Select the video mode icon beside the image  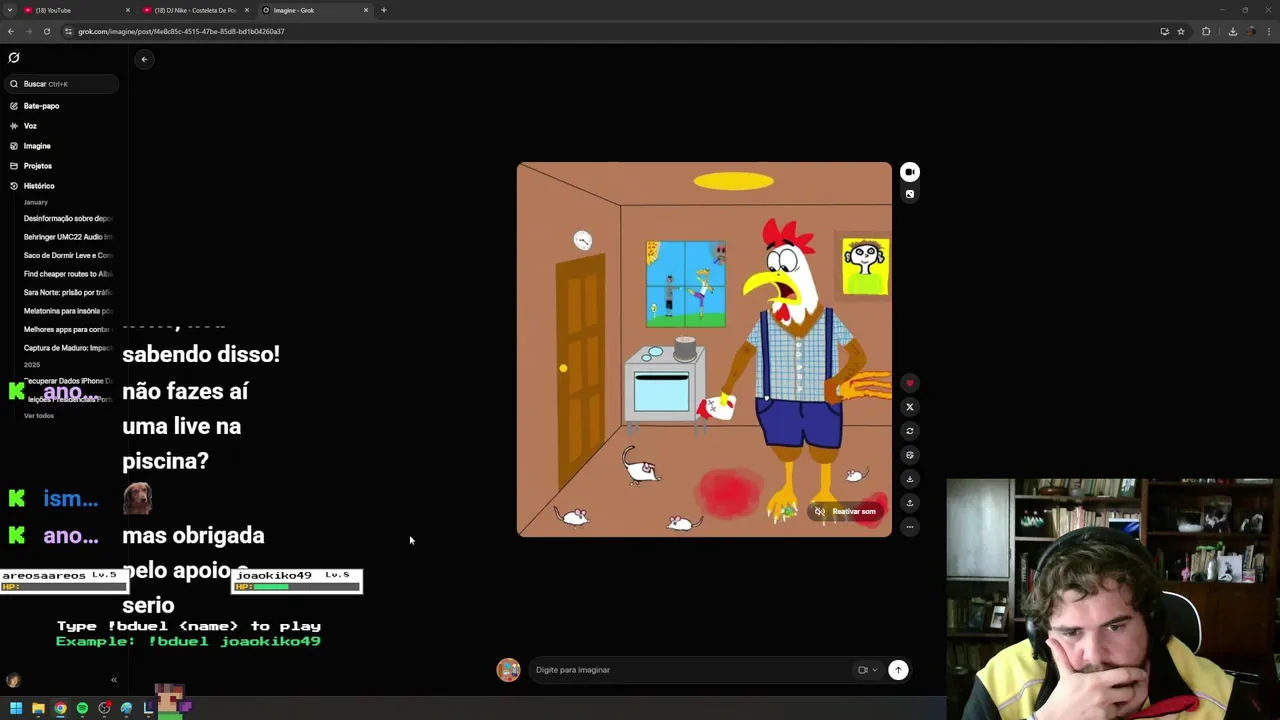[909, 172]
